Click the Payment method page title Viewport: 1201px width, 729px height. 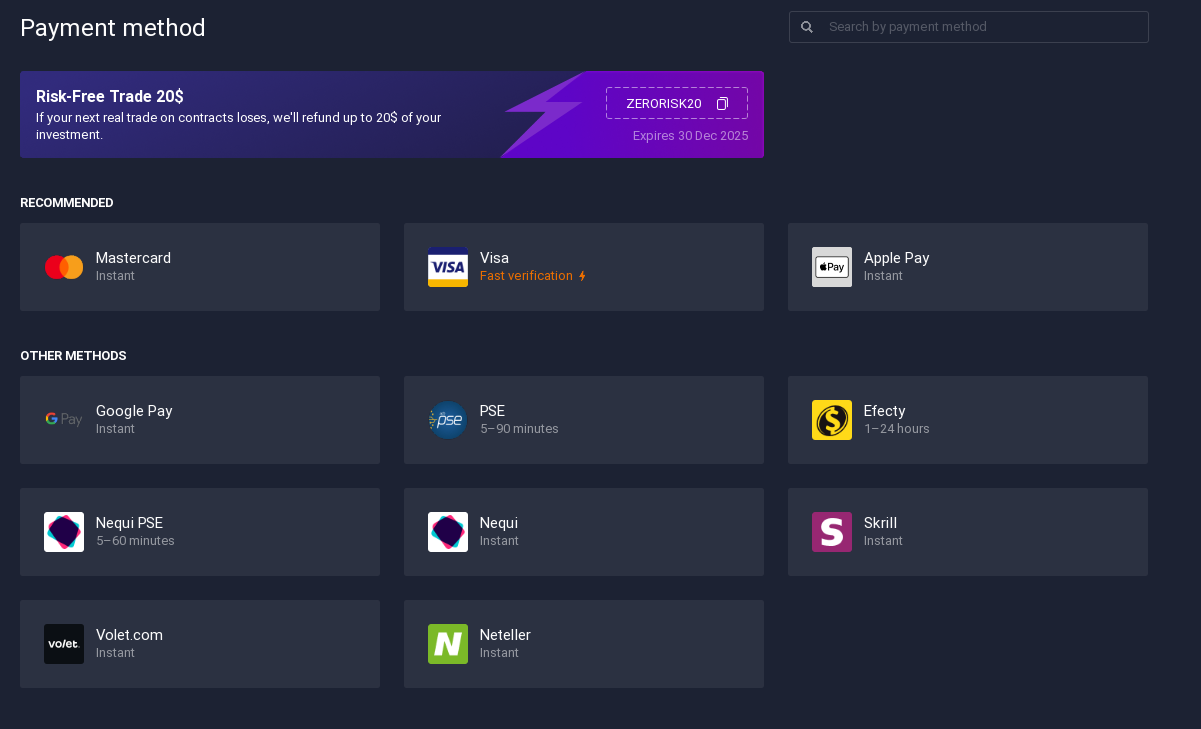[x=113, y=28]
